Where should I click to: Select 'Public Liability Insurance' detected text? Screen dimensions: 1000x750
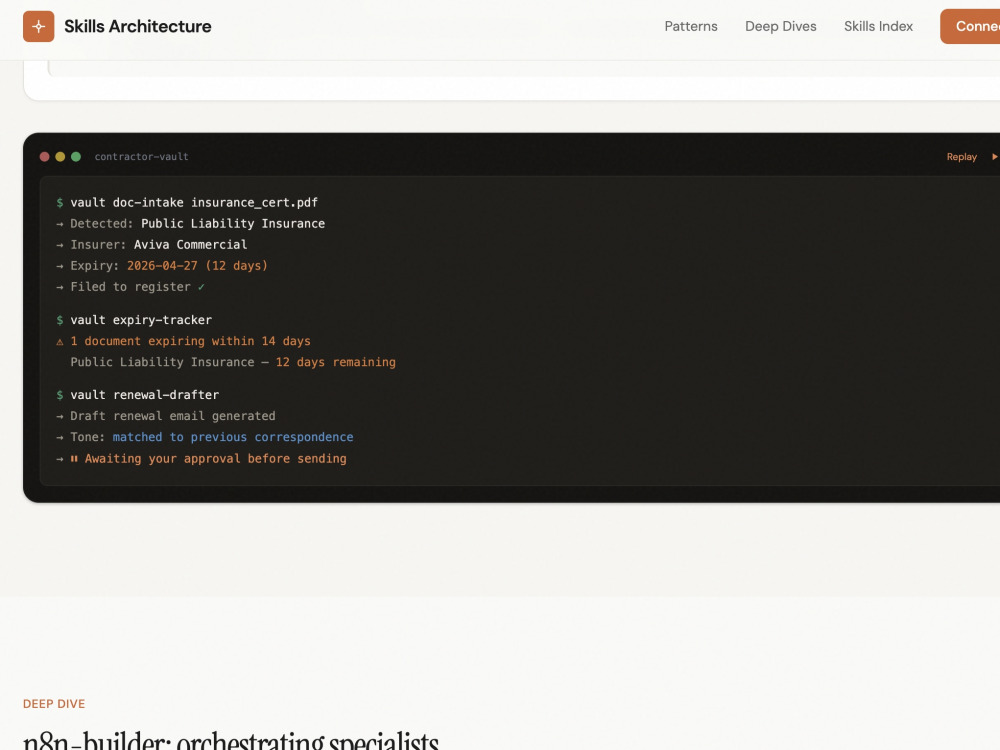click(x=233, y=223)
